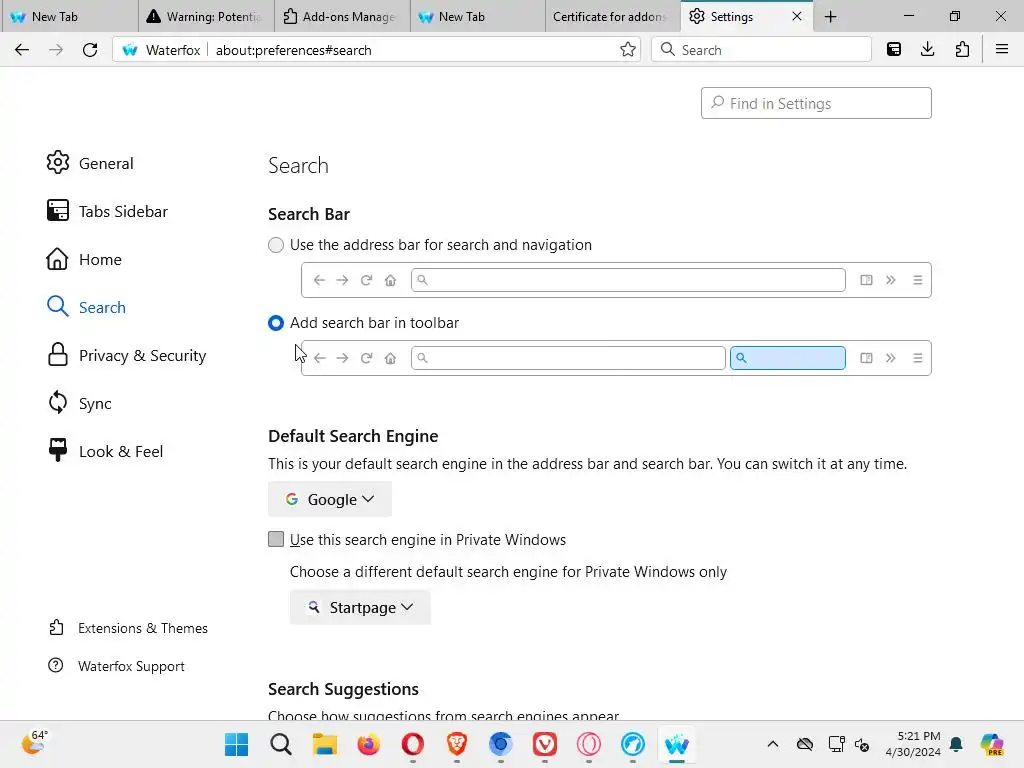Click the cloud sync-off tray icon
Image resolution: width=1024 pixels, height=768 pixels.
[805, 744]
